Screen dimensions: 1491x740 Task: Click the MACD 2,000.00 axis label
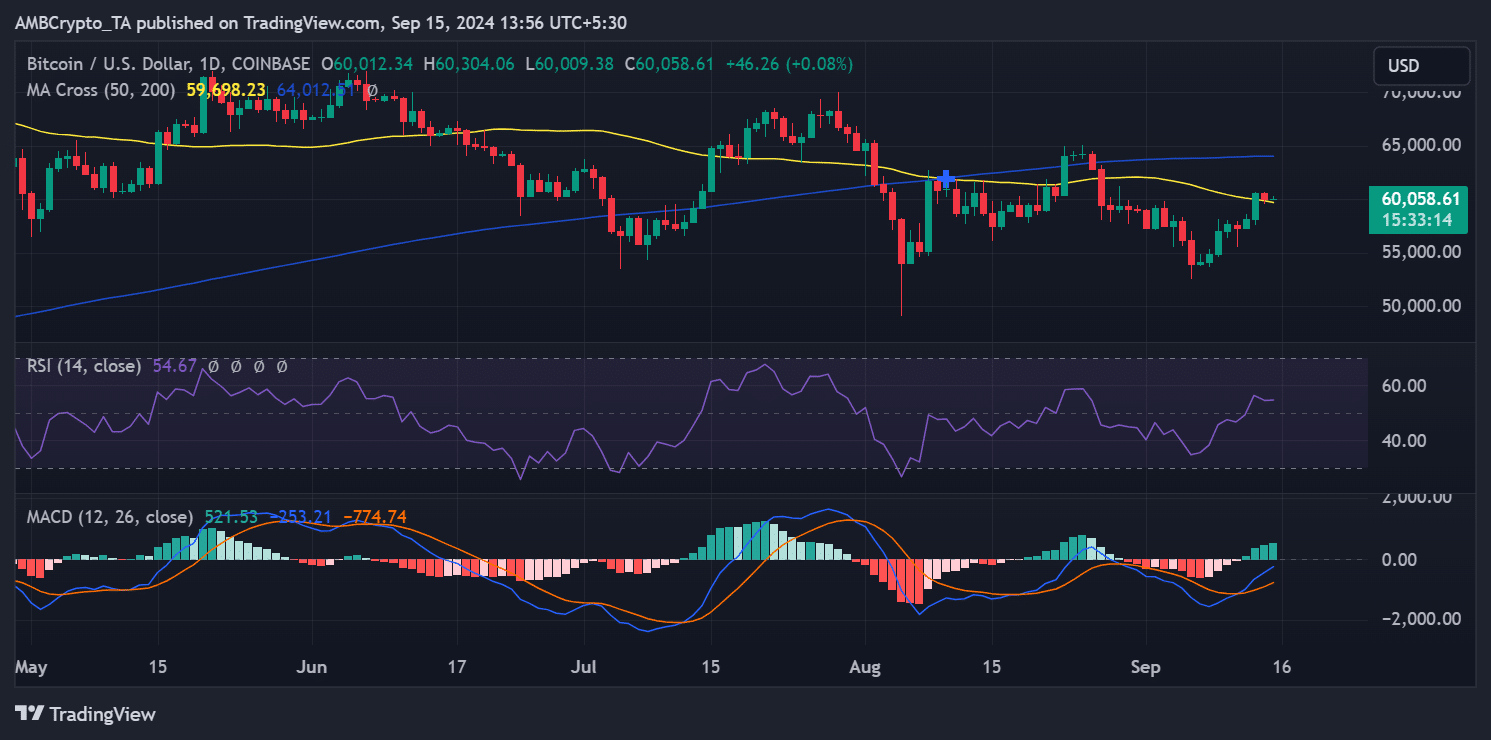pyautogui.click(x=1419, y=498)
